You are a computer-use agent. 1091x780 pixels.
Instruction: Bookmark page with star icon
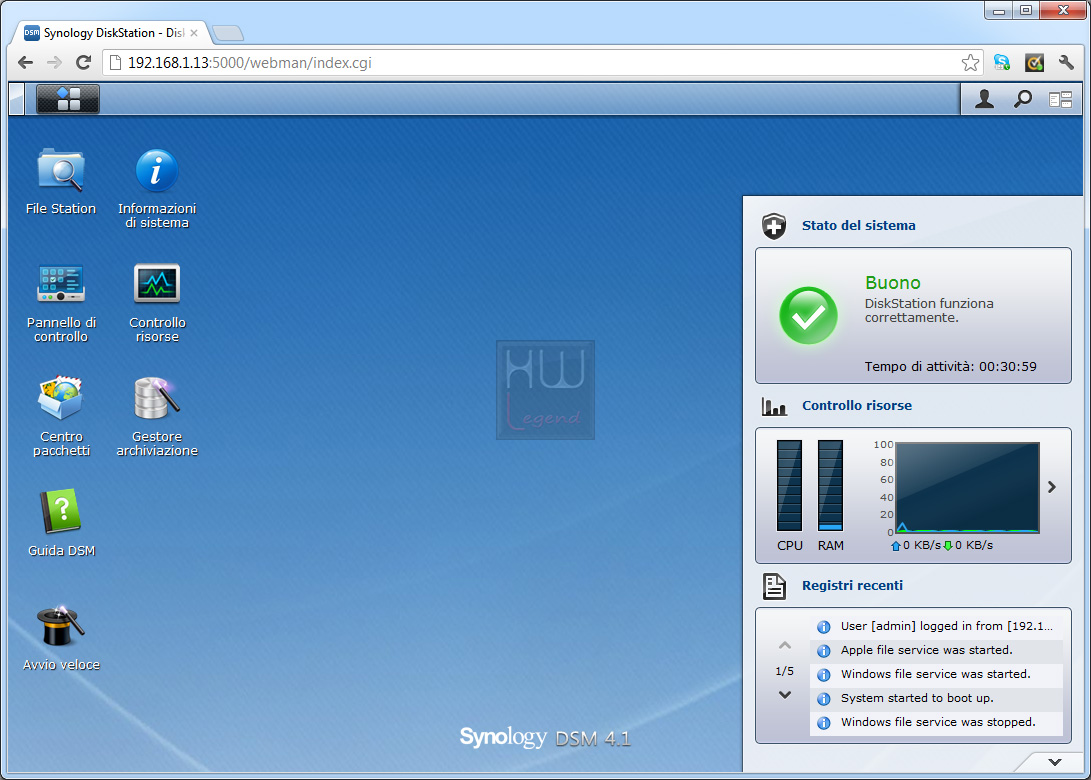pyautogui.click(x=971, y=63)
